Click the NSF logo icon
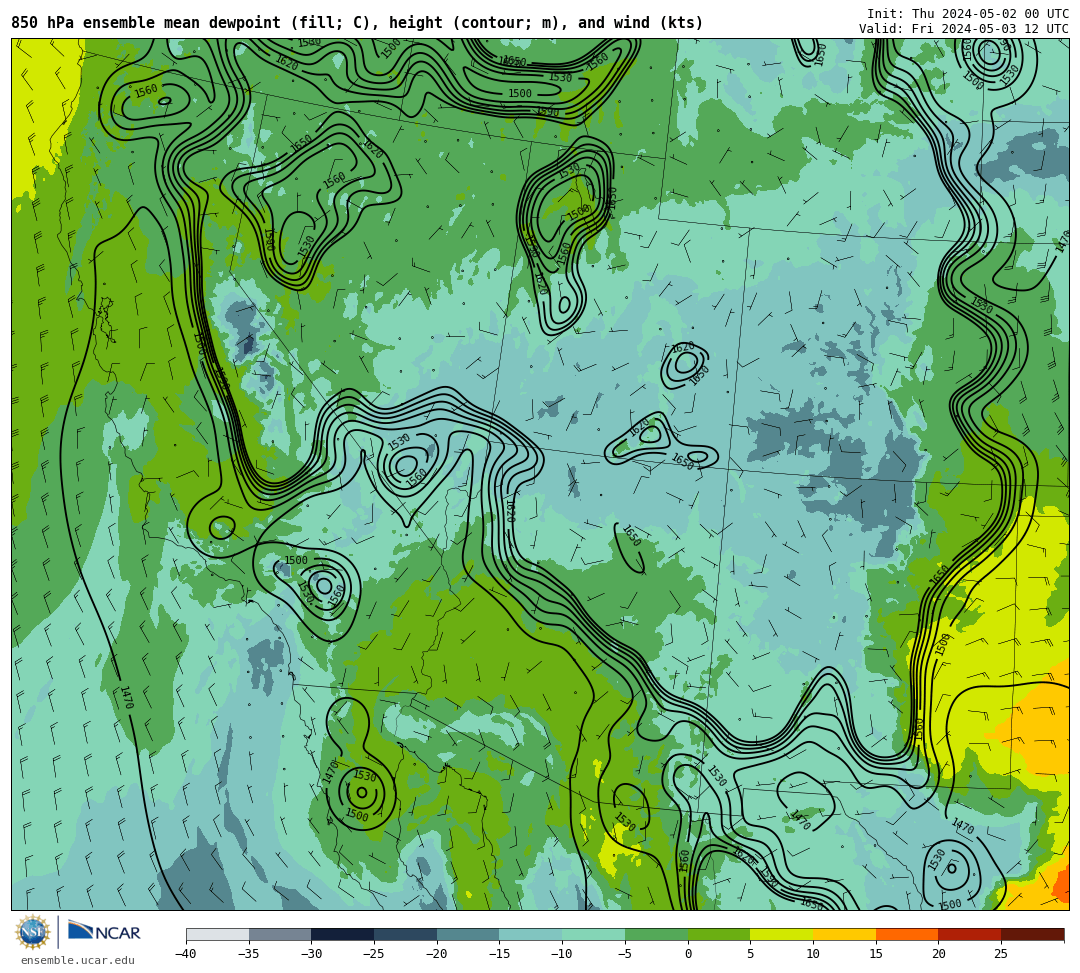 click(32, 933)
